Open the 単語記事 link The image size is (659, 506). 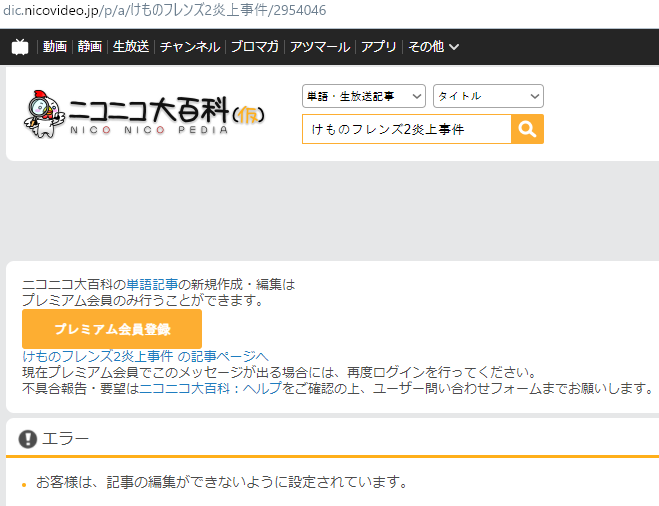152,285
